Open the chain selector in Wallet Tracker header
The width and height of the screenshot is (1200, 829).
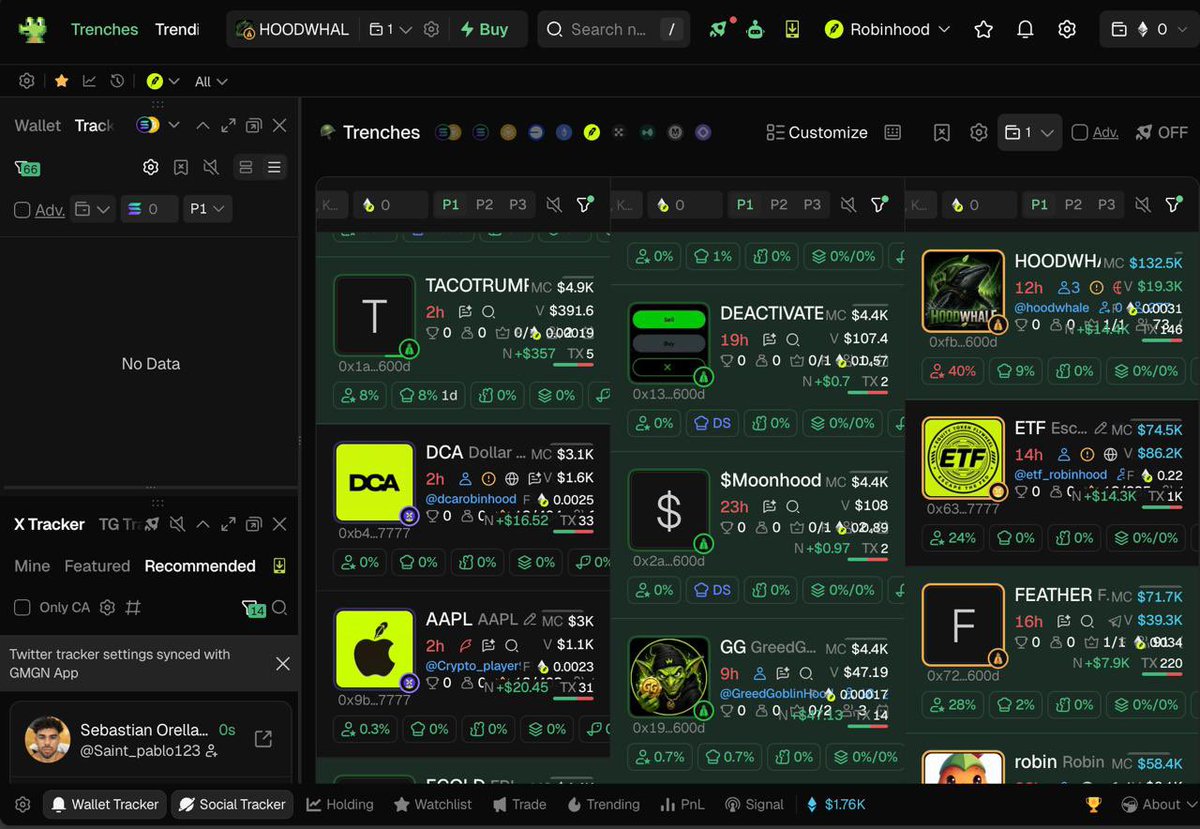(x=158, y=125)
